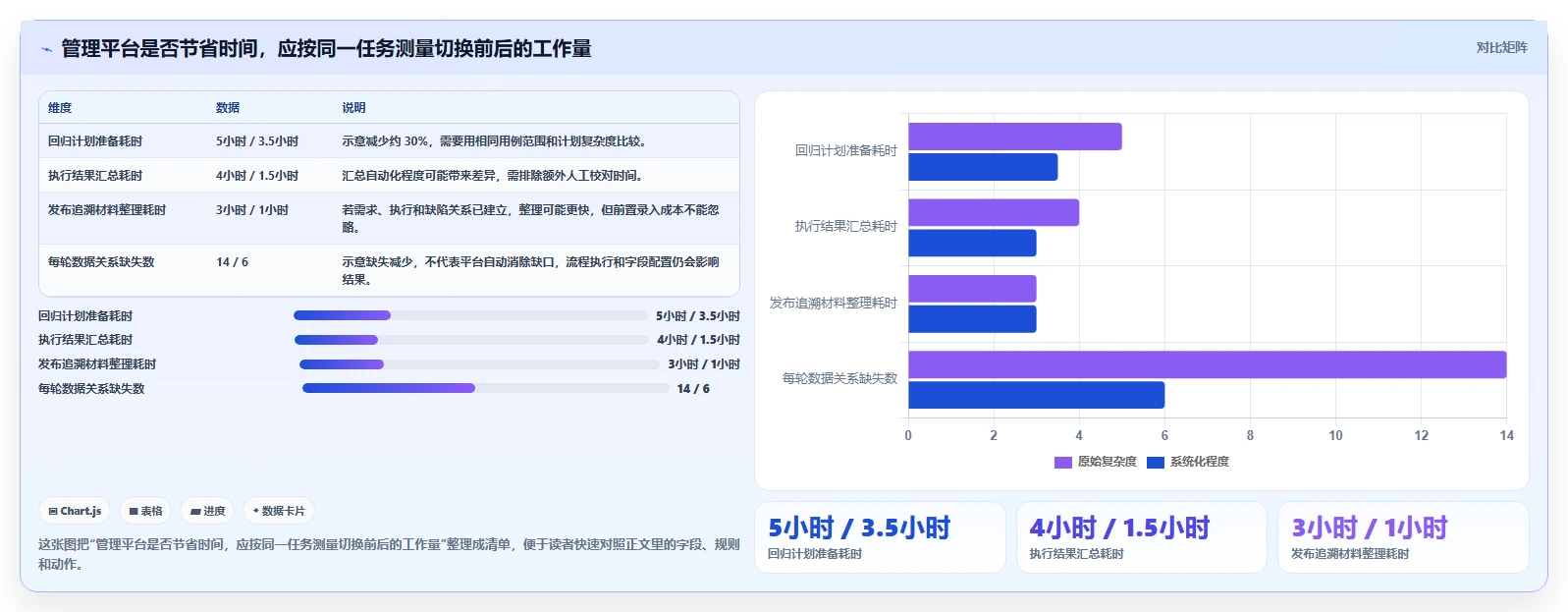Screen dimensions: 1568x612
Task: Toggle the purple 原始复杂度 legend swatch
Action: (1062, 462)
